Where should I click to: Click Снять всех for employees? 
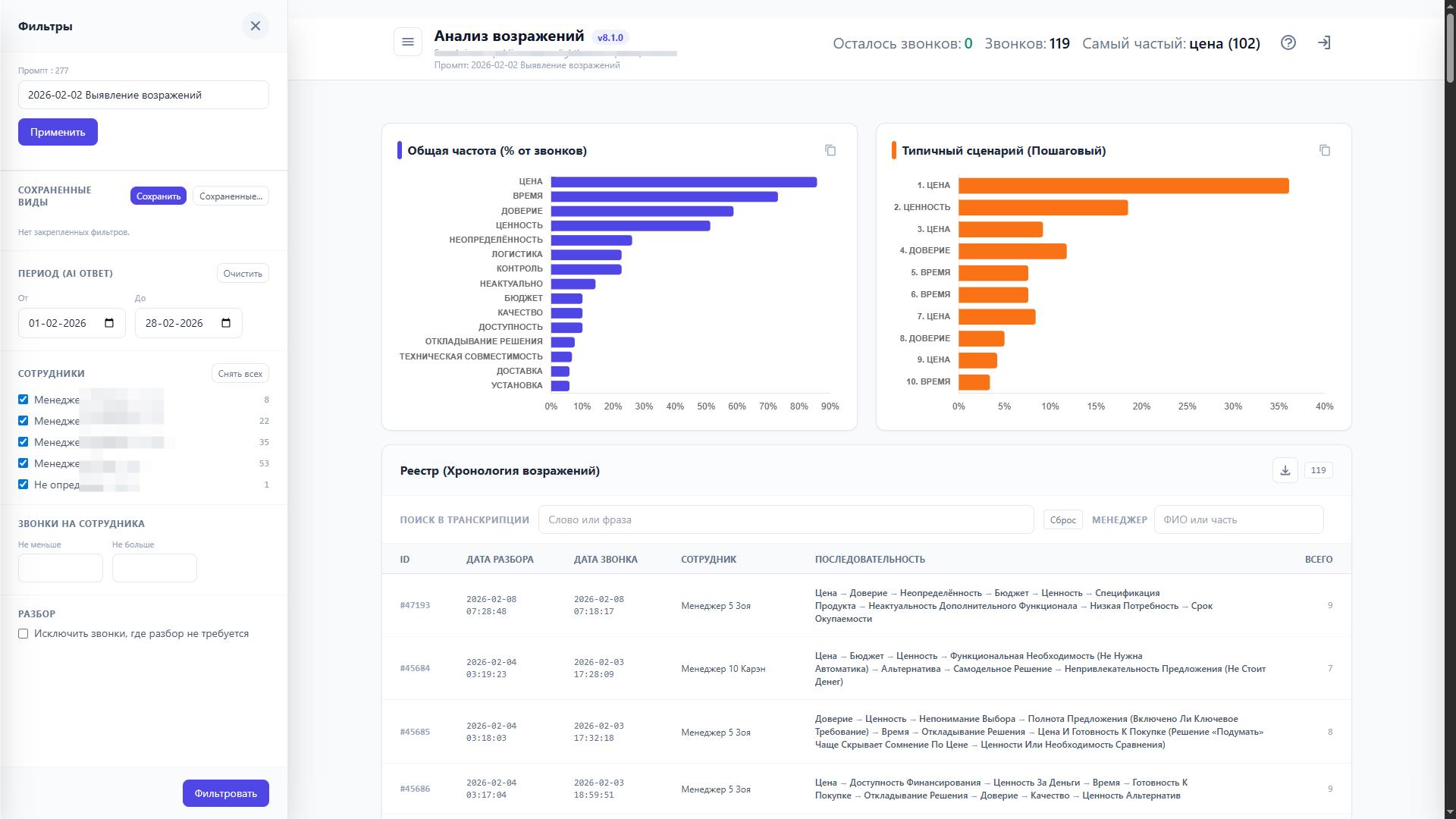click(240, 374)
